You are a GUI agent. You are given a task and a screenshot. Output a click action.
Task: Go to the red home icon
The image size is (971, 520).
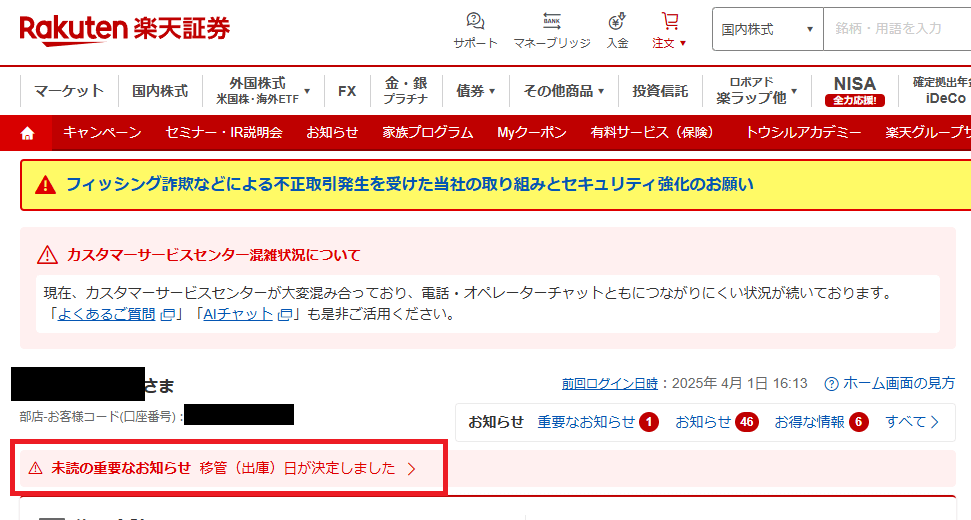[x=27, y=133]
